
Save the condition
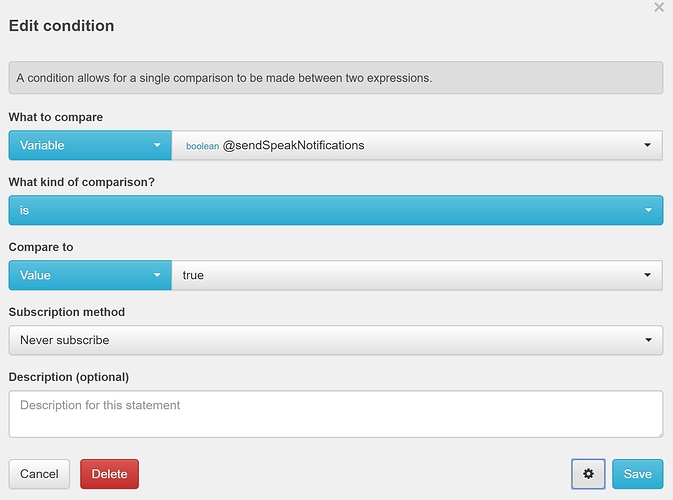(x=637, y=474)
